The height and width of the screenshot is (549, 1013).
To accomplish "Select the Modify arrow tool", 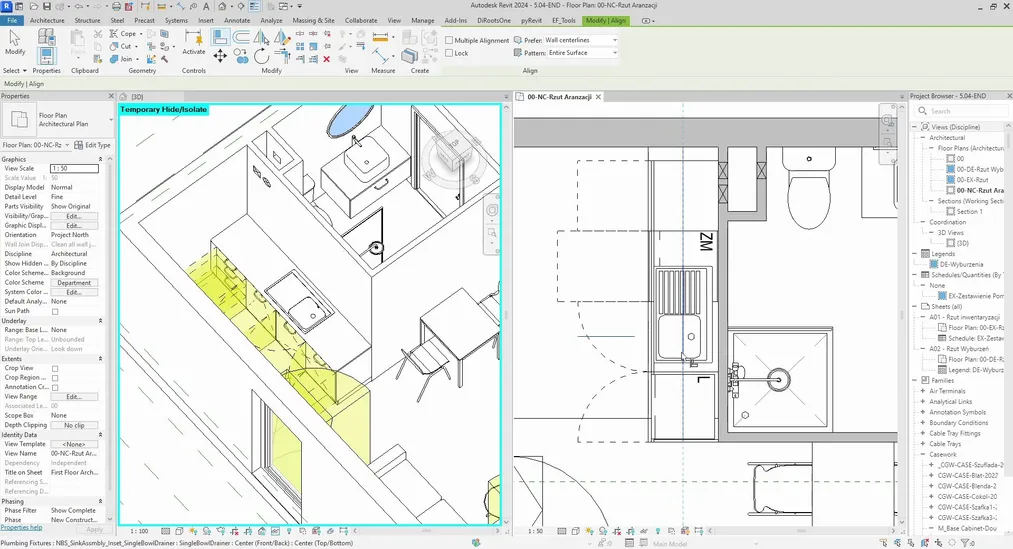I will (15, 43).
